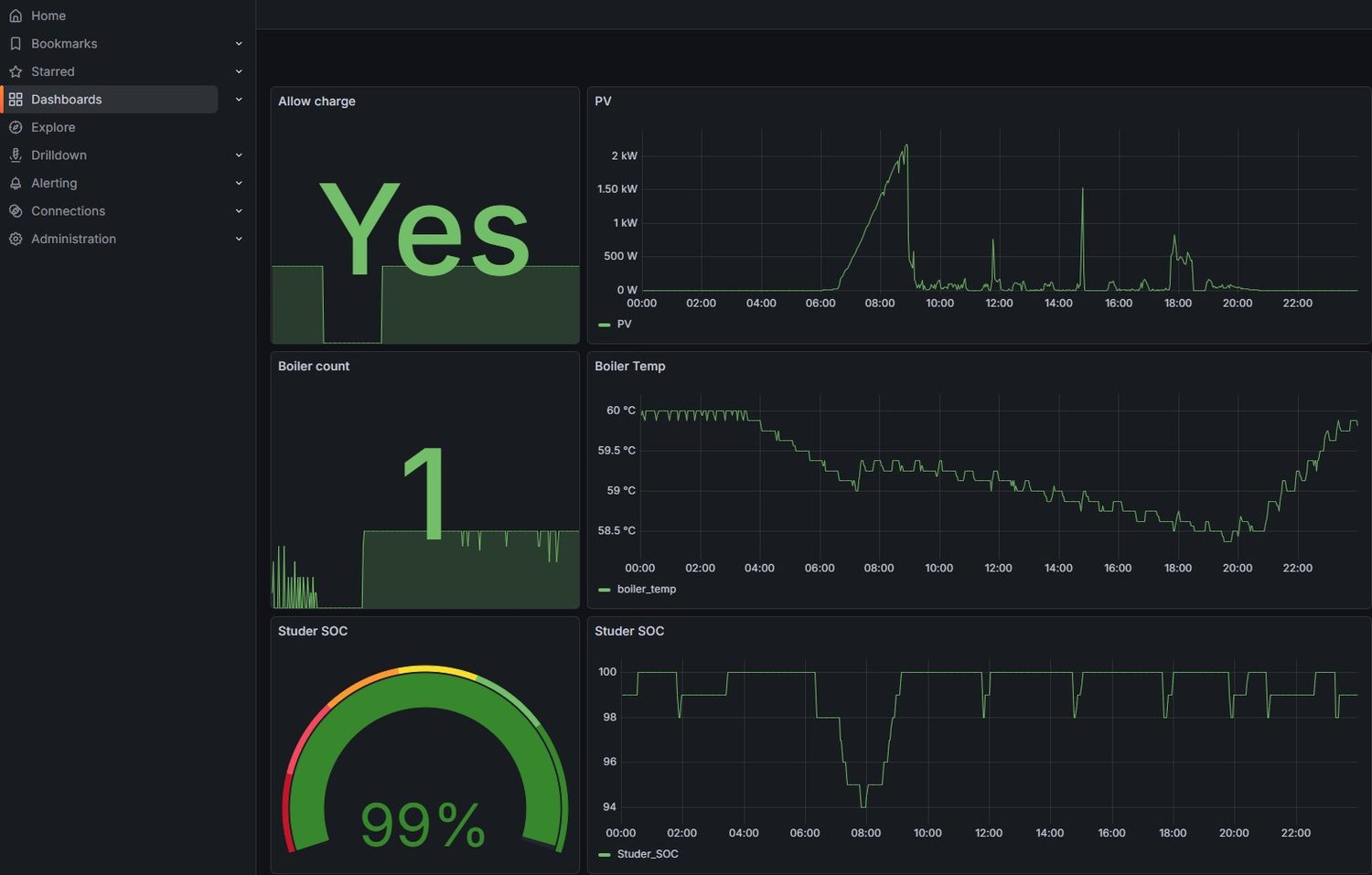The image size is (1372, 875).
Task: Expand the Dashboards section chevron
Action: [x=239, y=100]
